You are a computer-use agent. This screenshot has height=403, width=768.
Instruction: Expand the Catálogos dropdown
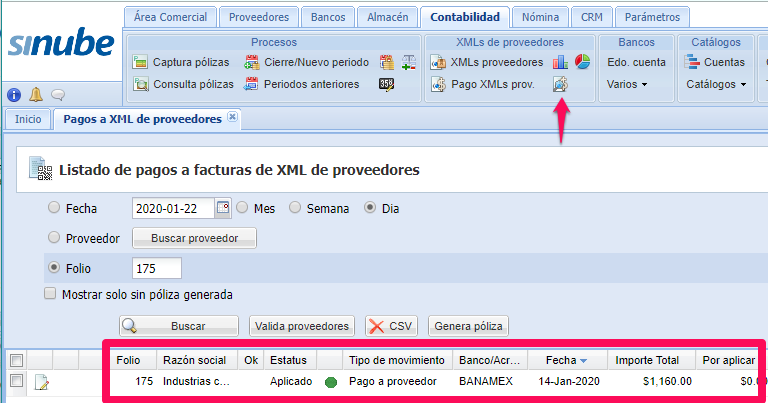[x=716, y=84]
